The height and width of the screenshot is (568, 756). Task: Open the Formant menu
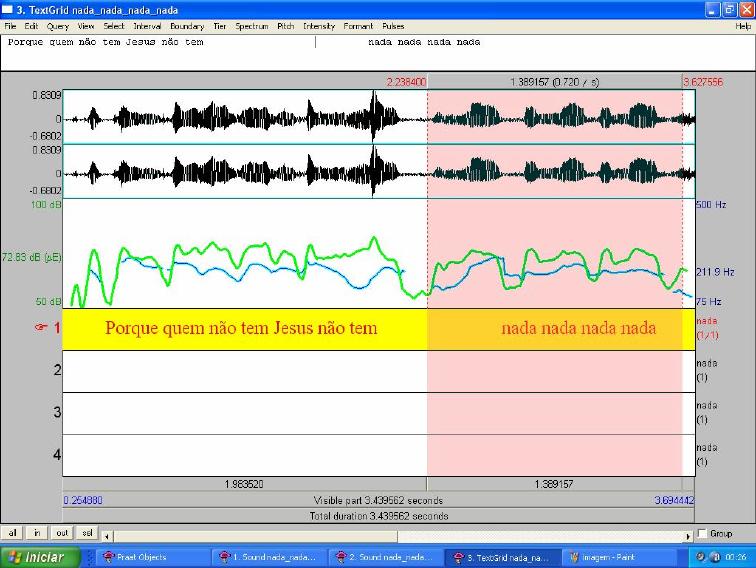[x=358, y=27]
